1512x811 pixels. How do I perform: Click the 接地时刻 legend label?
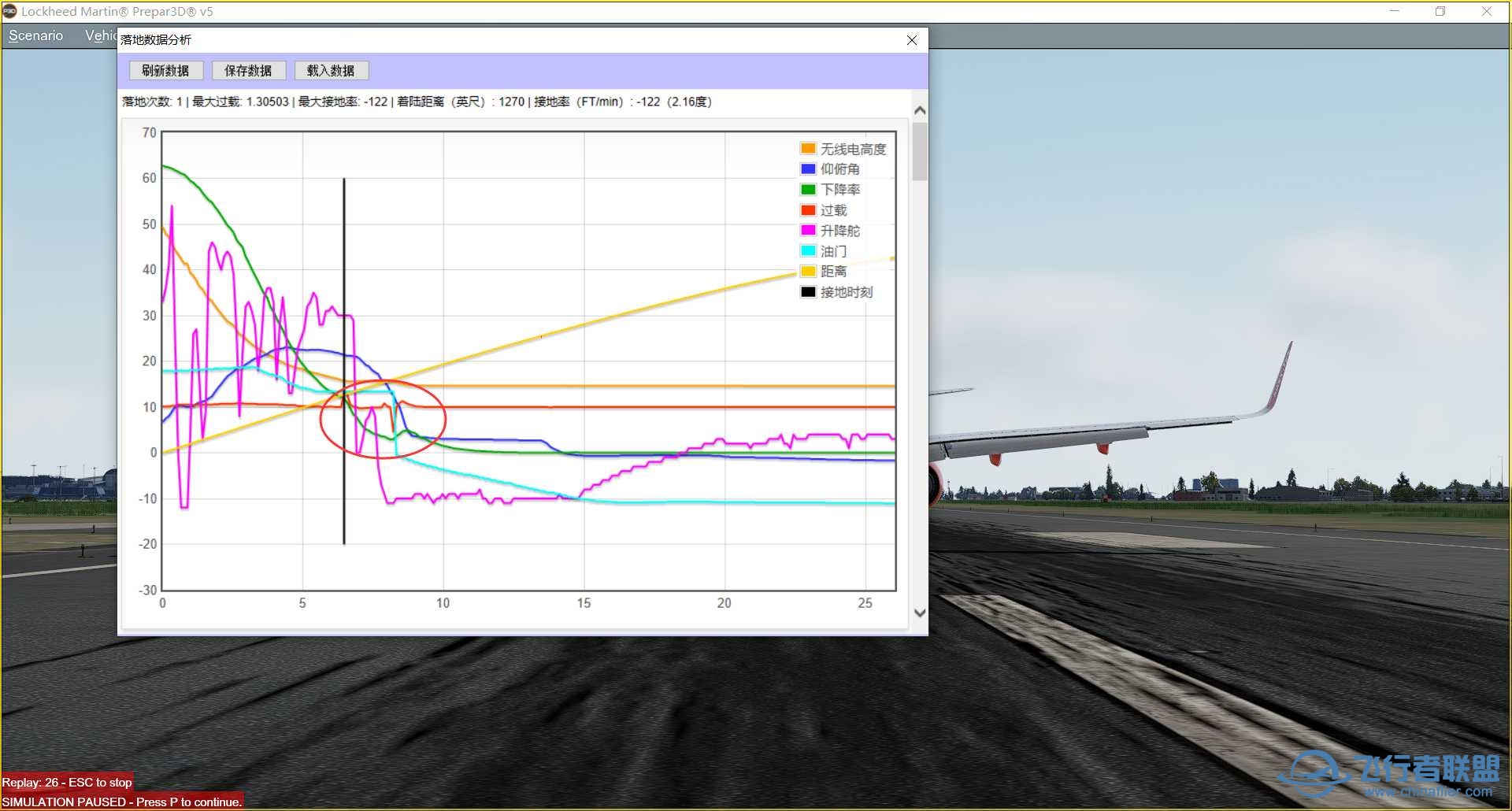(847, 292)
